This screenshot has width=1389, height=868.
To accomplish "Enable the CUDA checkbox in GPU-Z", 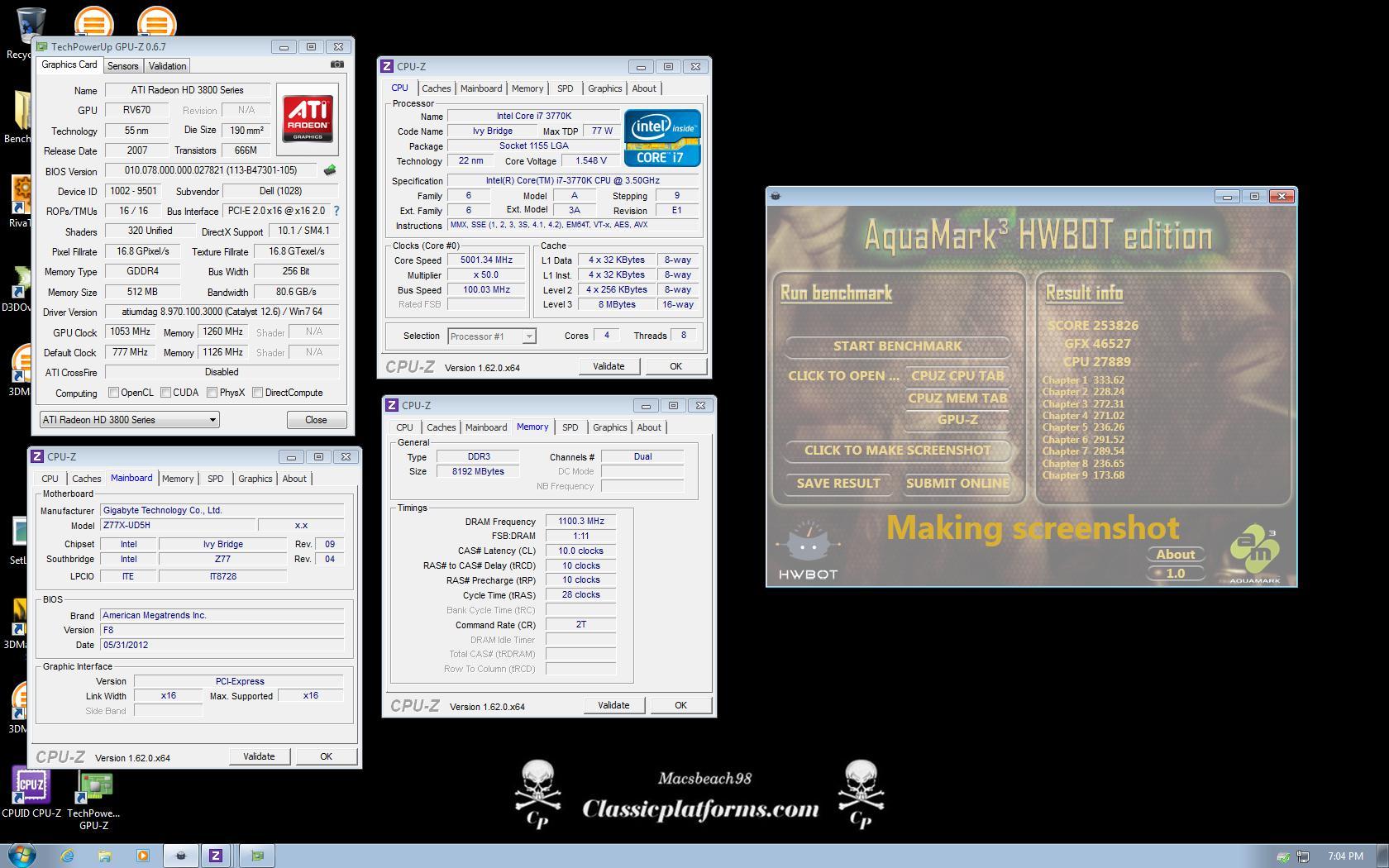I will pyautogui.click(x=166, y=393).
